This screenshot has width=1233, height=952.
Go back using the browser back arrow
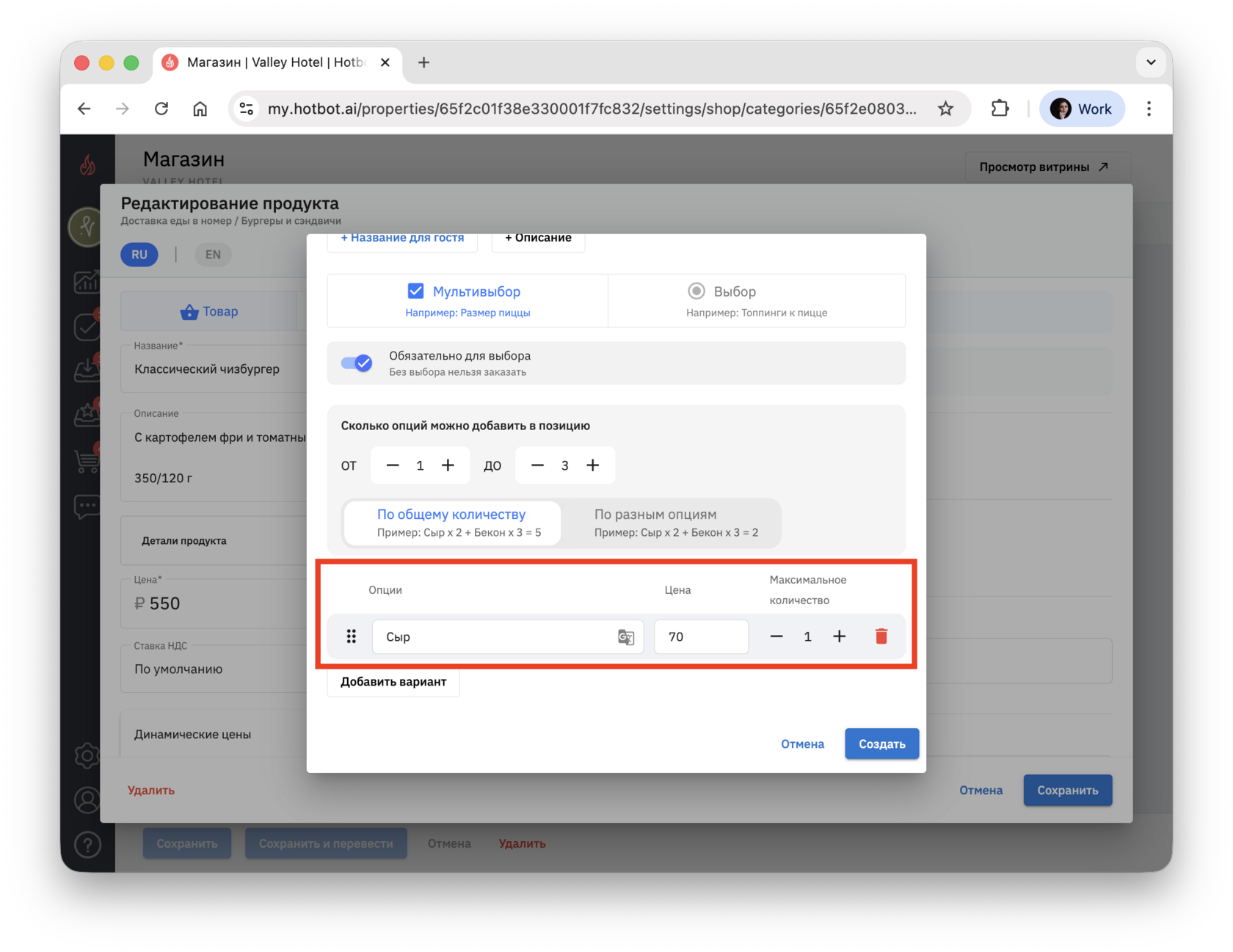[84, 109]
